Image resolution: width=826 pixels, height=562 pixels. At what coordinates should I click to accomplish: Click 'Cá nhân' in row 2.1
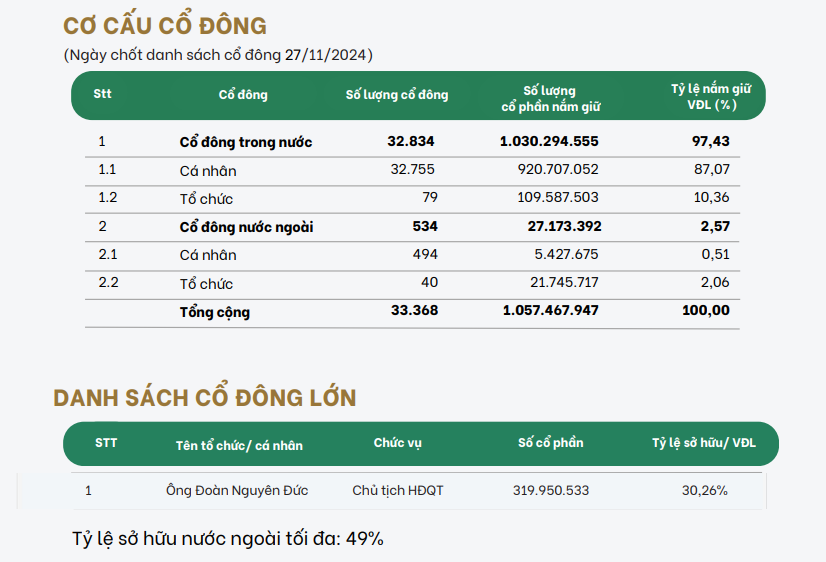pyautogui.click(x=208, y=255)
